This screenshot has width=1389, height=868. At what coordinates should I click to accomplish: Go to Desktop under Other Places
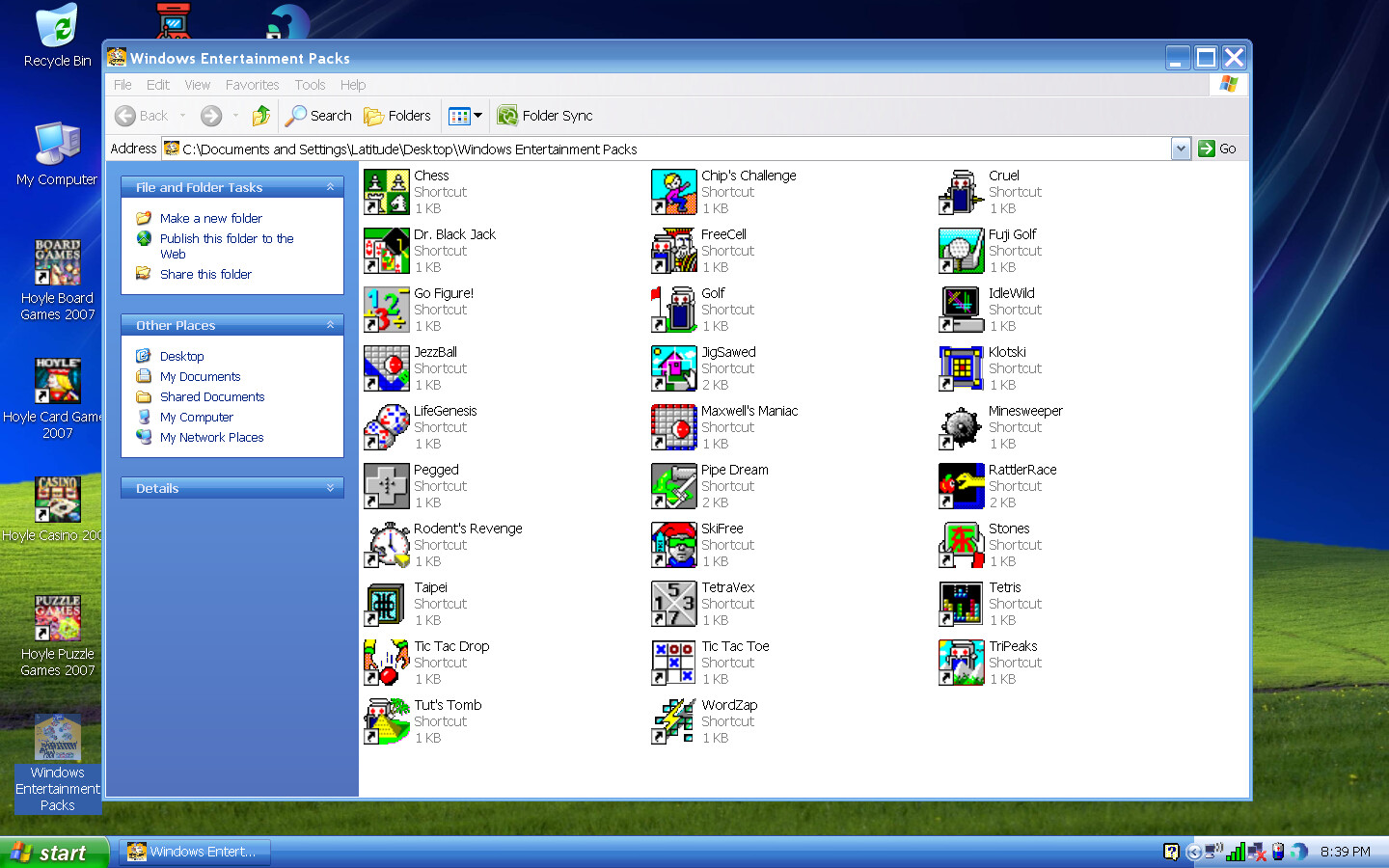182,356
